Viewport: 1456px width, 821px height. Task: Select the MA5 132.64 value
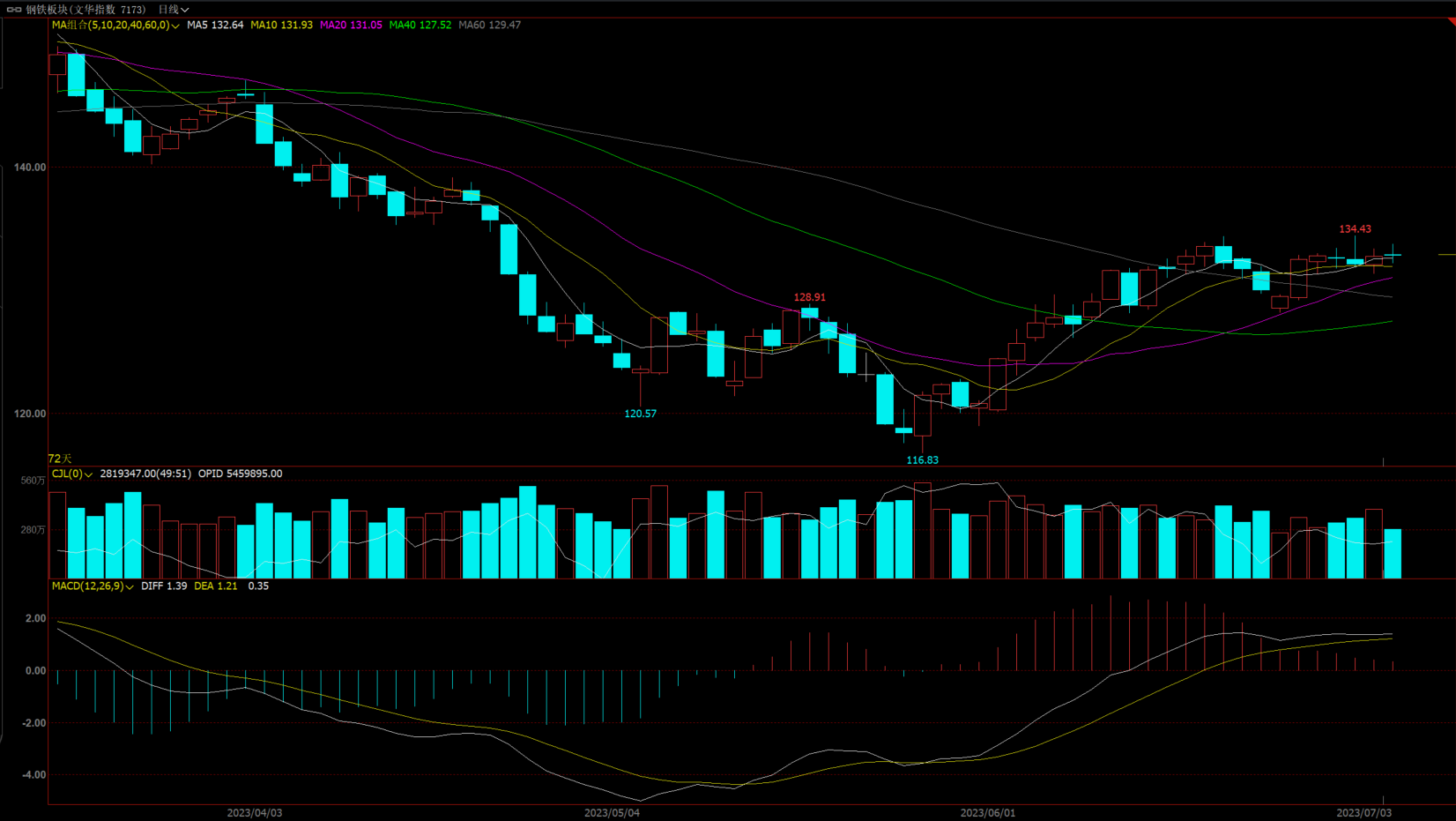(x=215, y=25)
